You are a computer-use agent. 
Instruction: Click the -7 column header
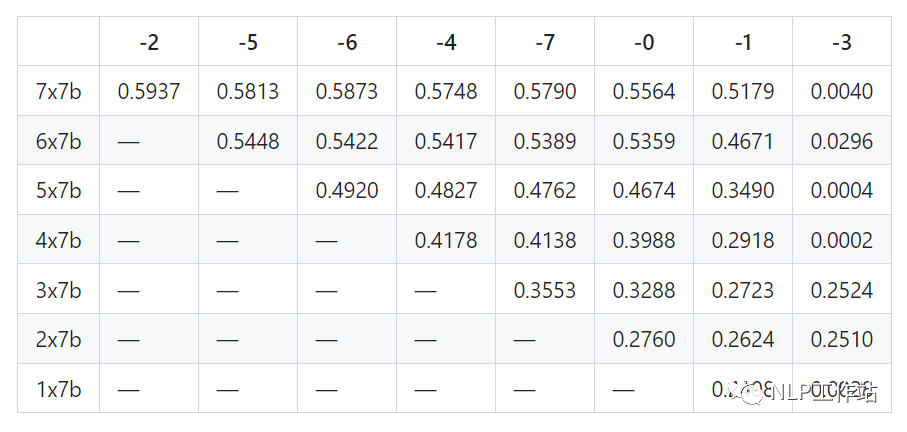(x=545, y=42)
